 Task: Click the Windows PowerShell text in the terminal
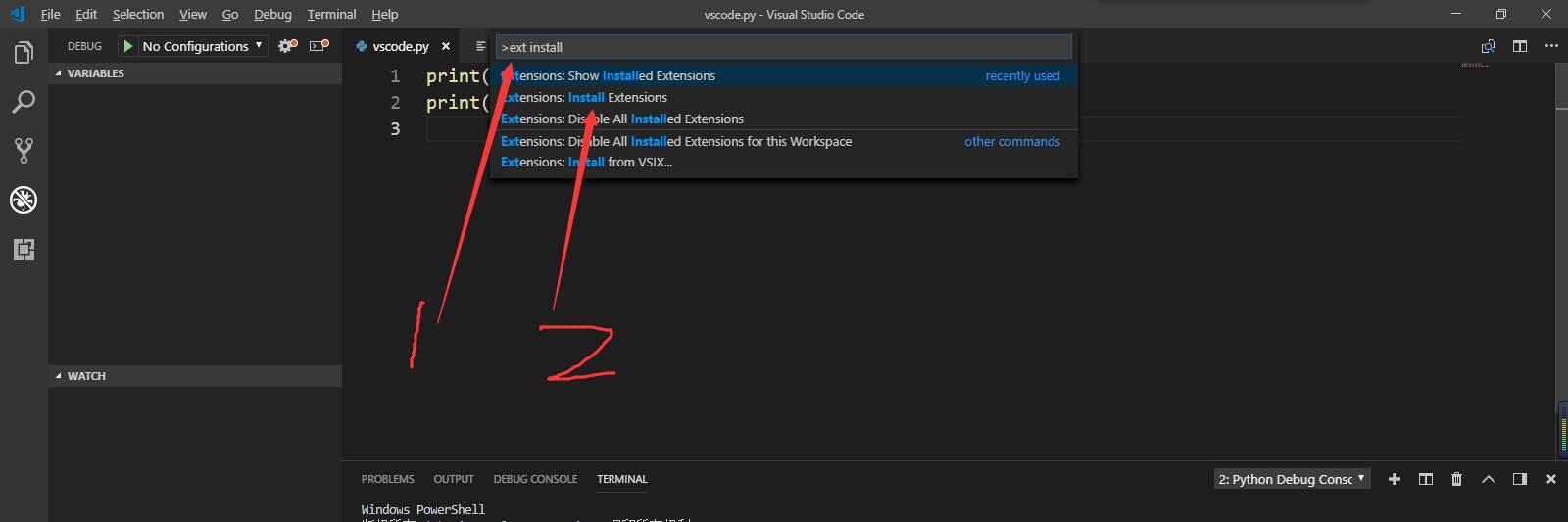[423, 509]
